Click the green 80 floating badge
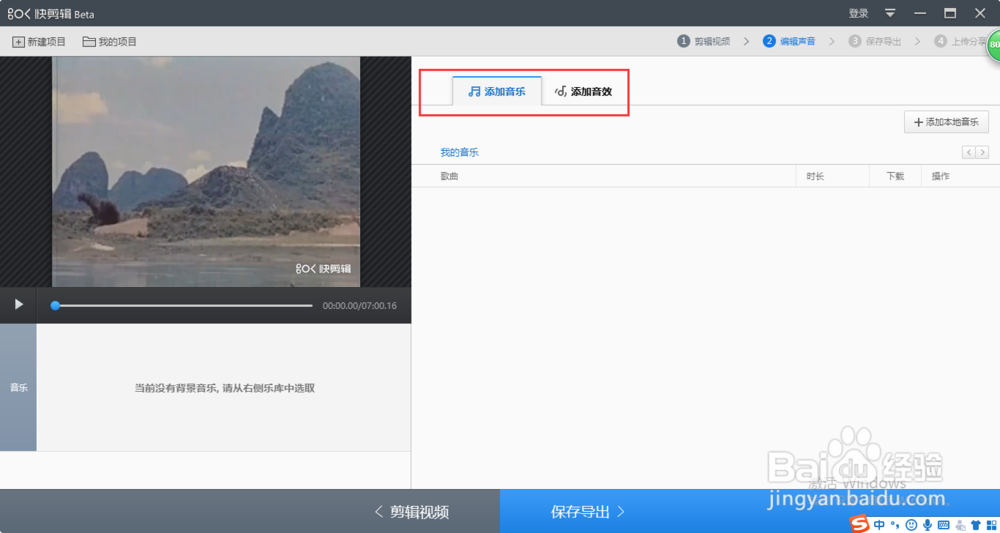1000x533 pixels. (992, 45)
